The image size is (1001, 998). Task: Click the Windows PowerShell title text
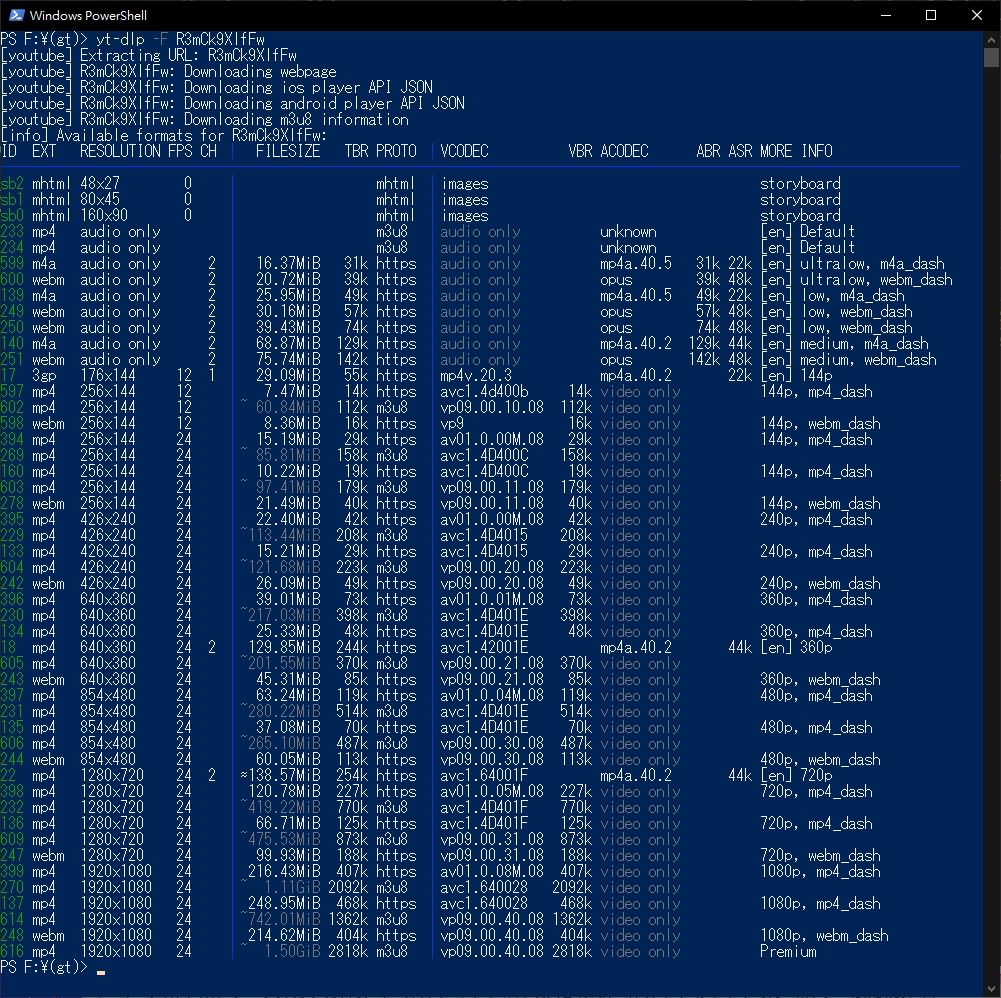(x=88, y=15)
